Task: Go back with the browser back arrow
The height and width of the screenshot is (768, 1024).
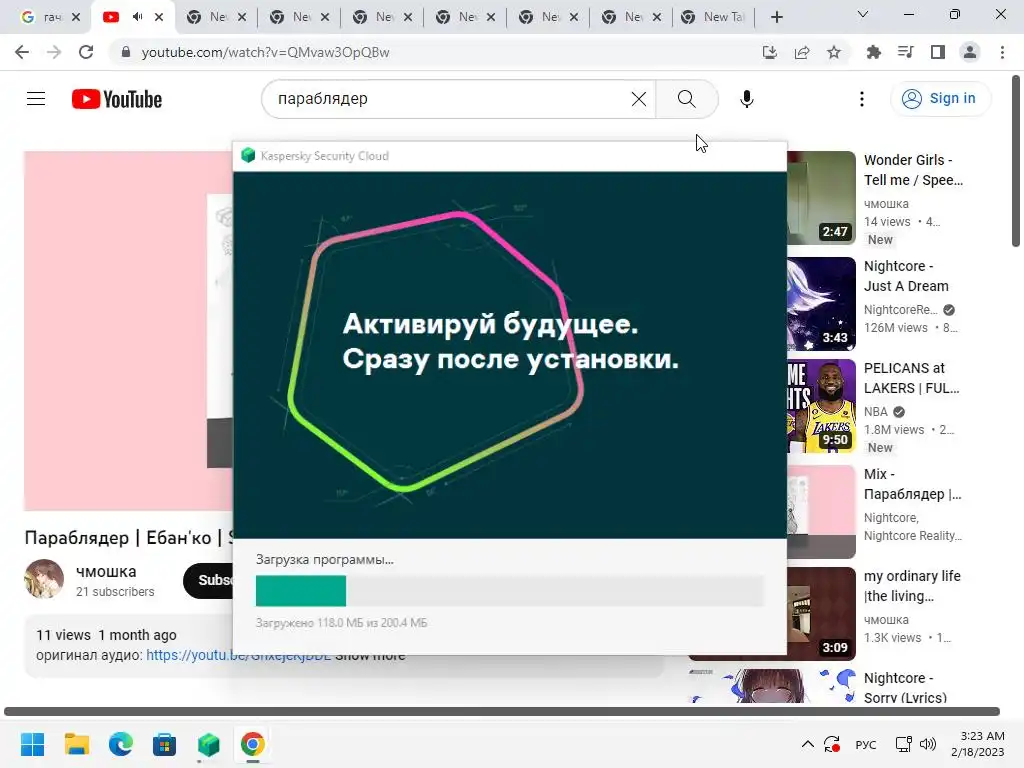Action: 22,52
